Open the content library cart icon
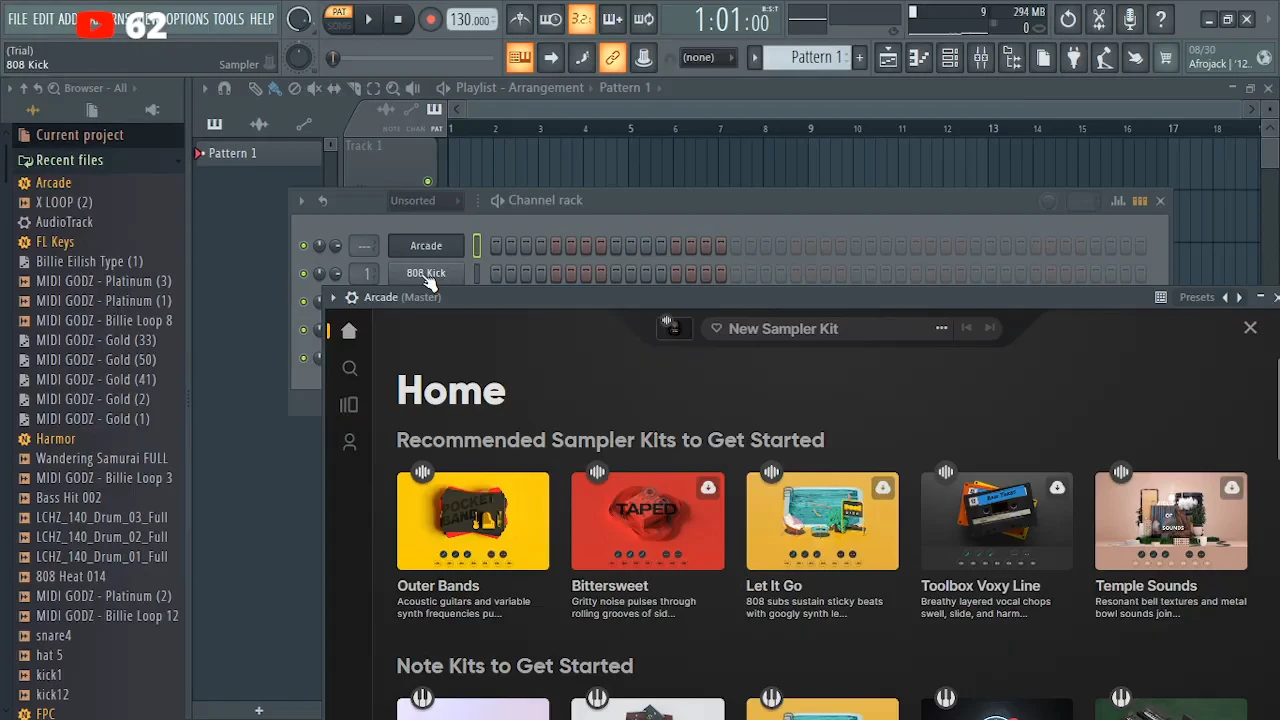Screen dimensions: 1280x720 click(x=1166, y=58)
